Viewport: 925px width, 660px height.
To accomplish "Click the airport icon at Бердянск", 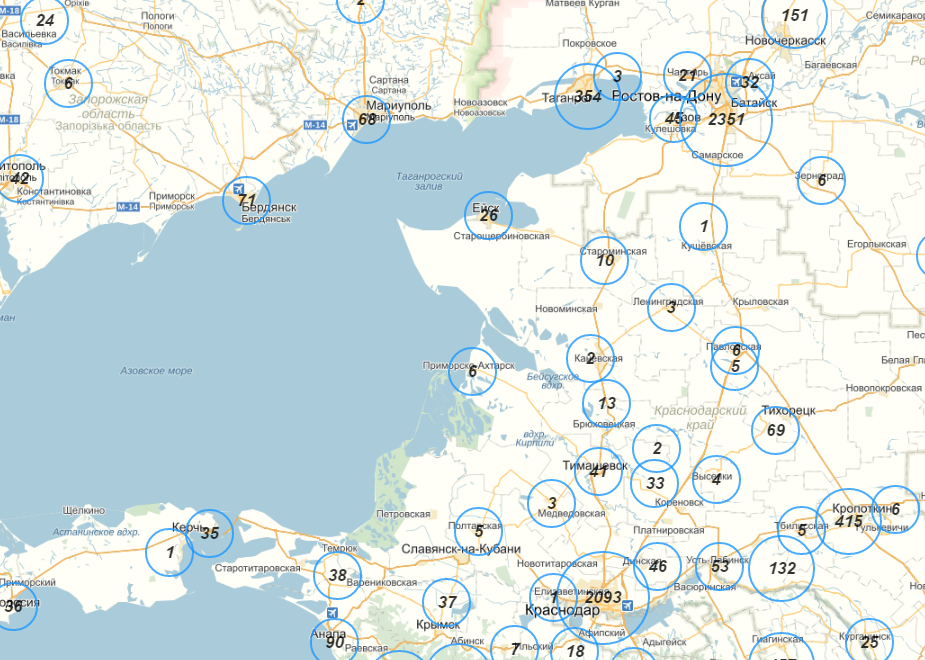I will tap(238, 189).
